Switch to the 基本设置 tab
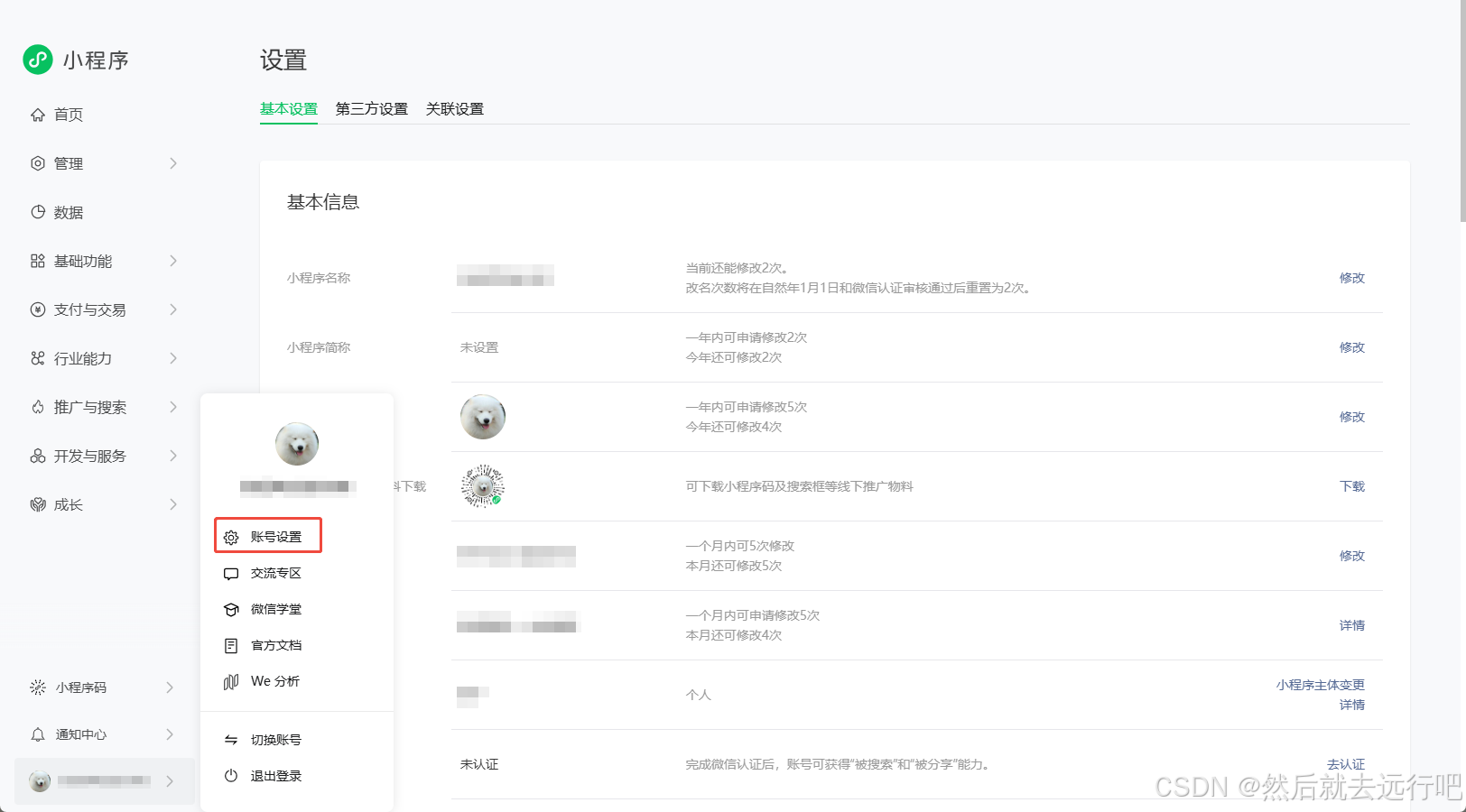Viewport: 1466px width, 812px height. (x=289, y=109)
